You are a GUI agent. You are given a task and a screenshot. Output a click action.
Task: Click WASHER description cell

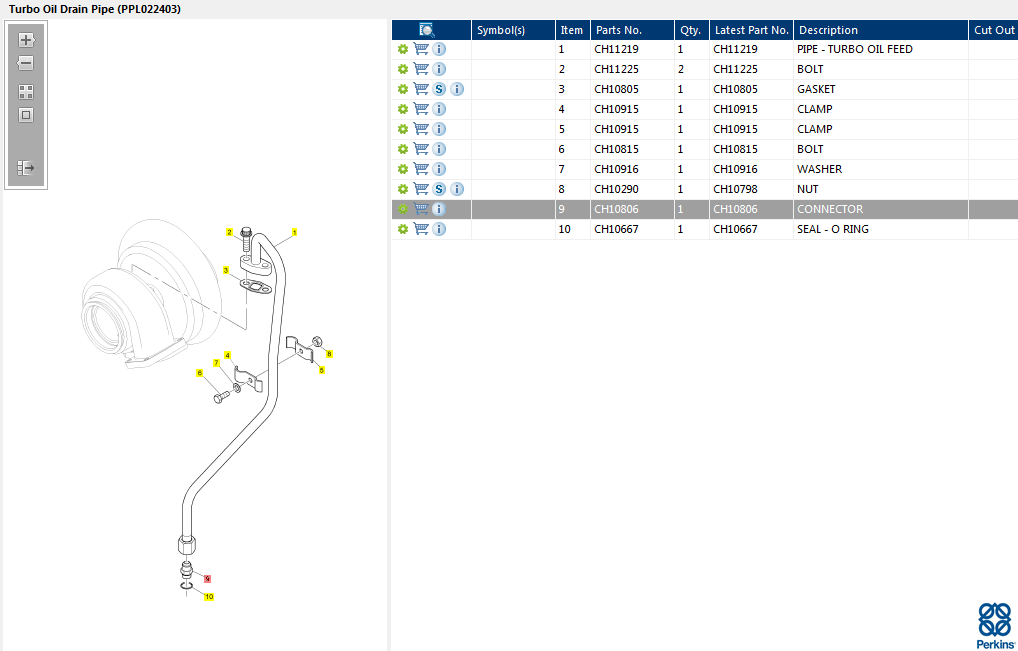point(881,169)
